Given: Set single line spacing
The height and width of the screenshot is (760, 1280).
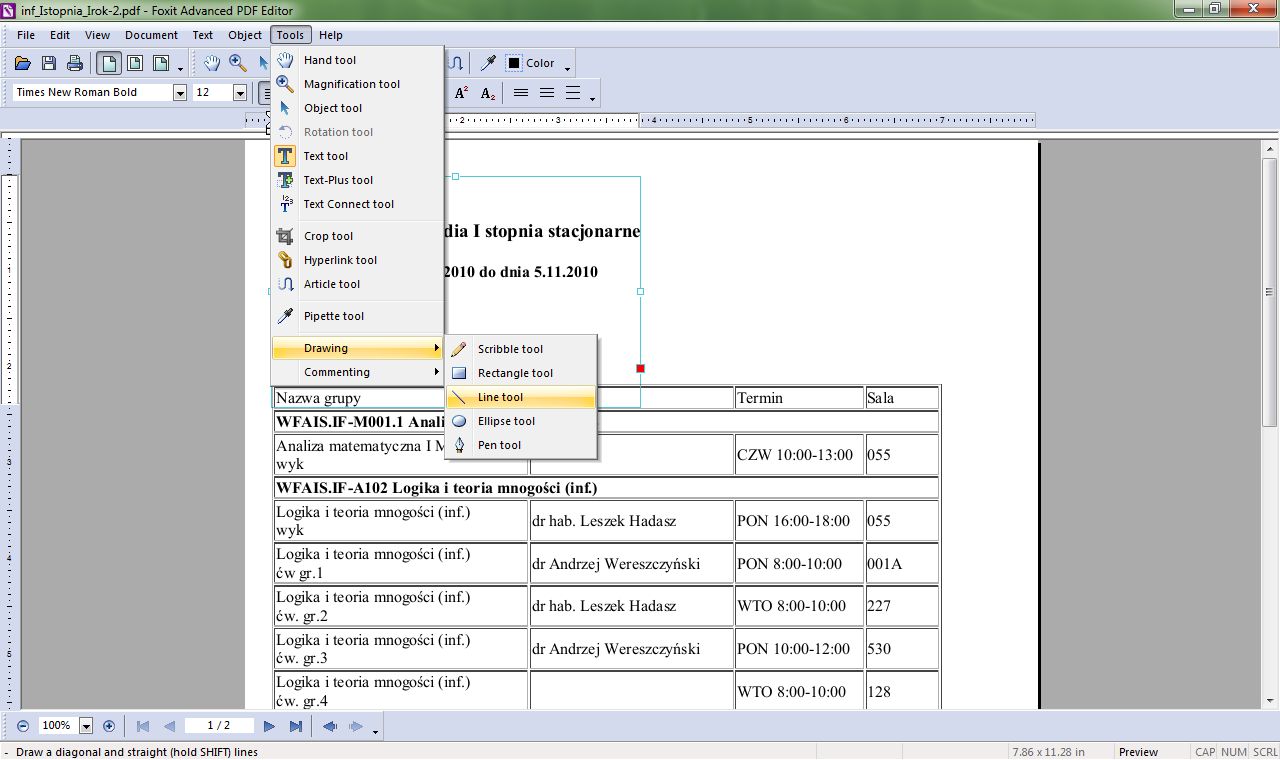Looking at the screenshot, I should click(521, 93).
